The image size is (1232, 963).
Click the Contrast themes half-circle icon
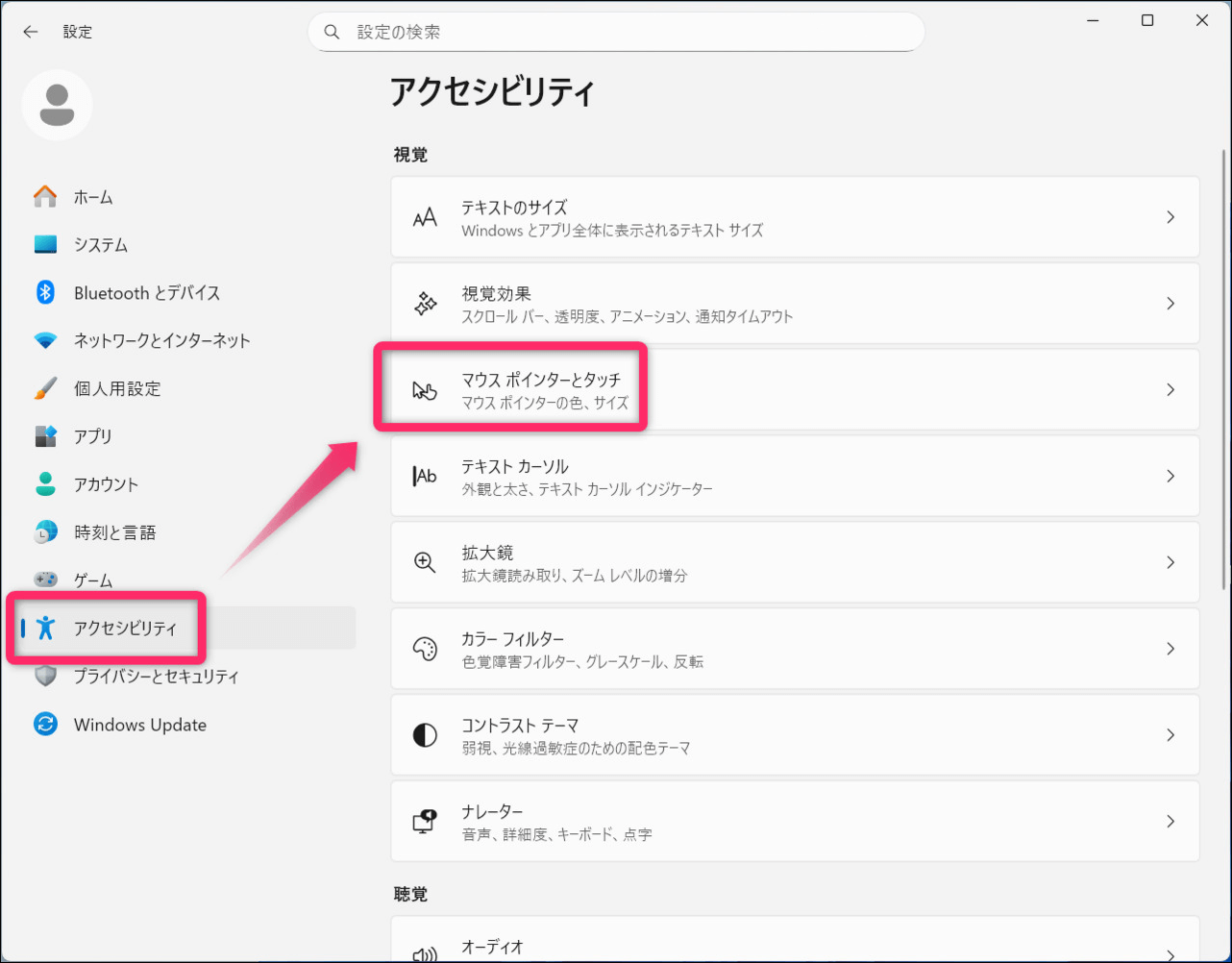click(x=425, y=735)
